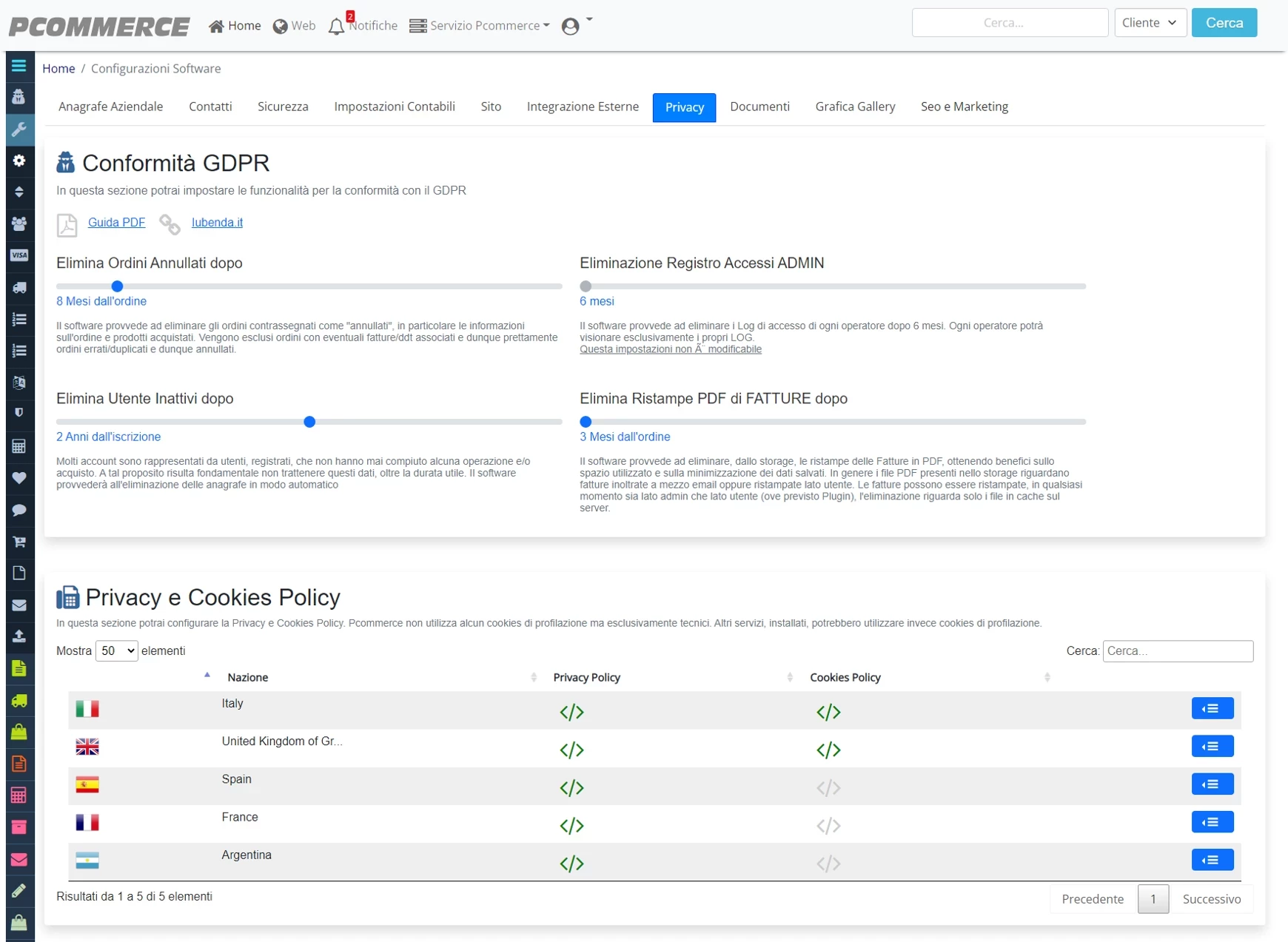Click the users group sidebar icon

pos(19,223)
